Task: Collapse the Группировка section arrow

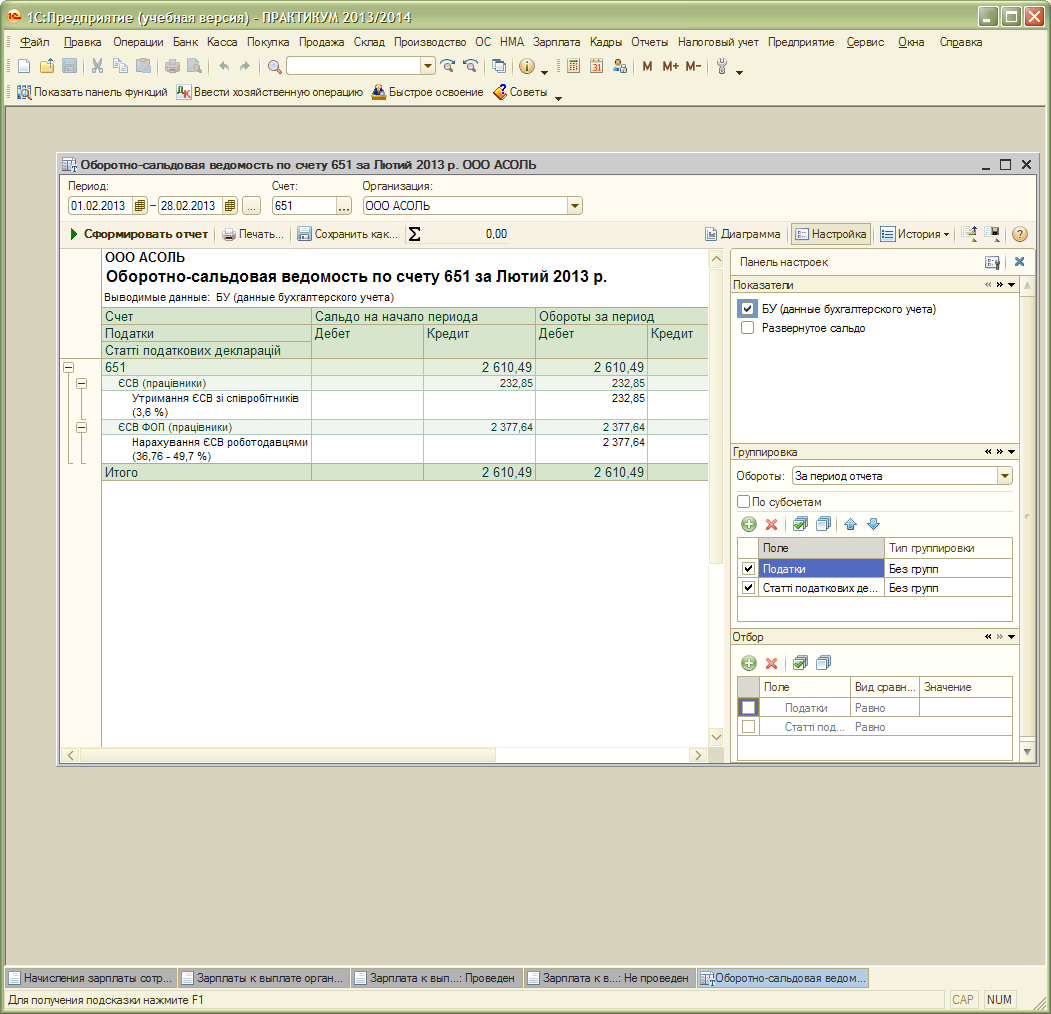Action: [1011, 452]
